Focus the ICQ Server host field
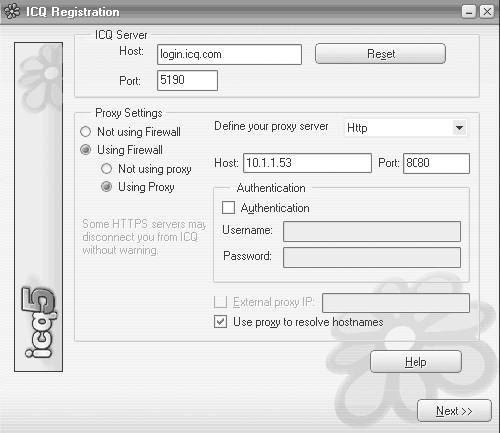Image resolution: width=500 pixels, height=433 pixels. point(229,54)
